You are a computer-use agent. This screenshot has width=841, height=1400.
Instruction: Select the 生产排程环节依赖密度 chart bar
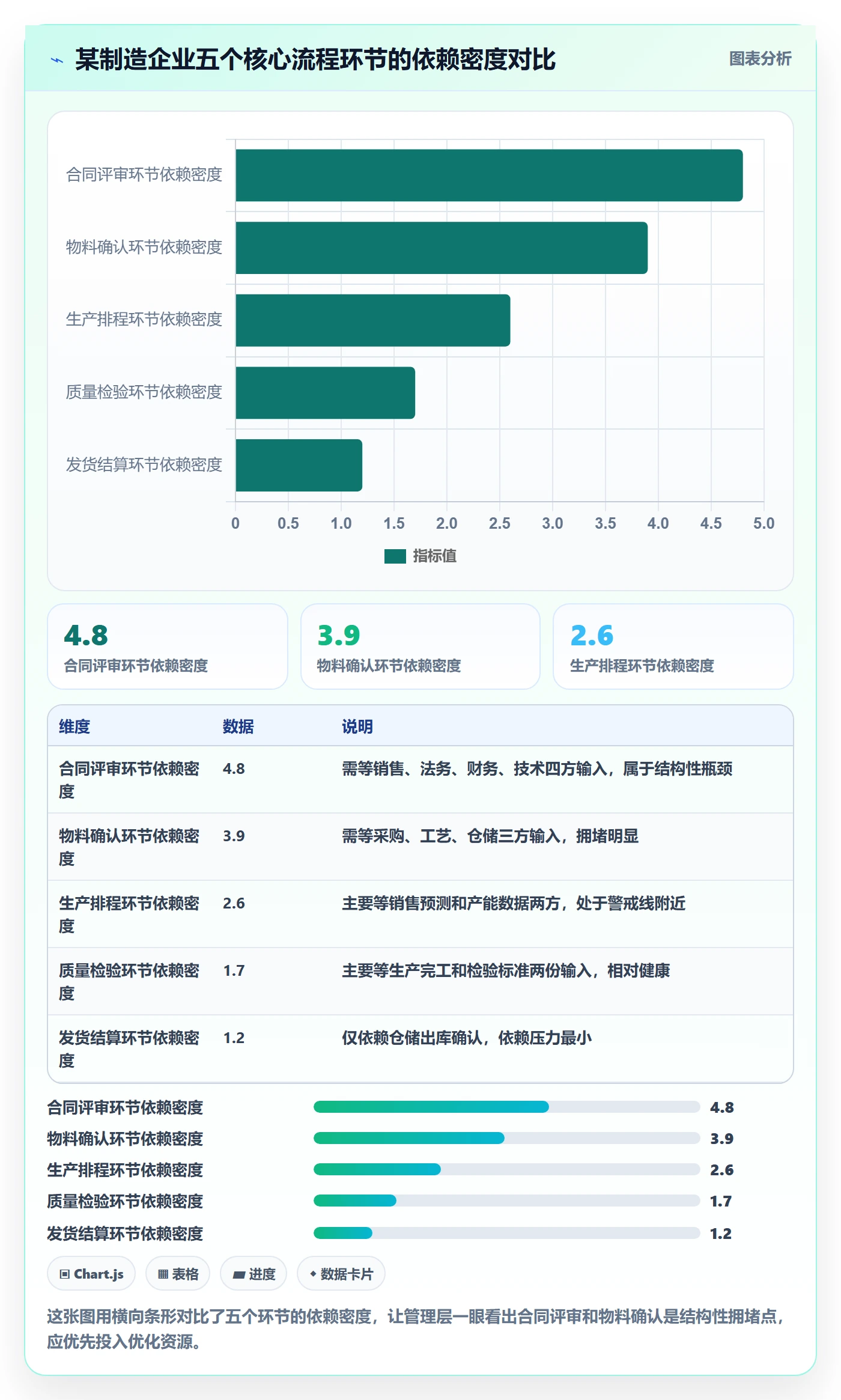[x=373, y=320]
